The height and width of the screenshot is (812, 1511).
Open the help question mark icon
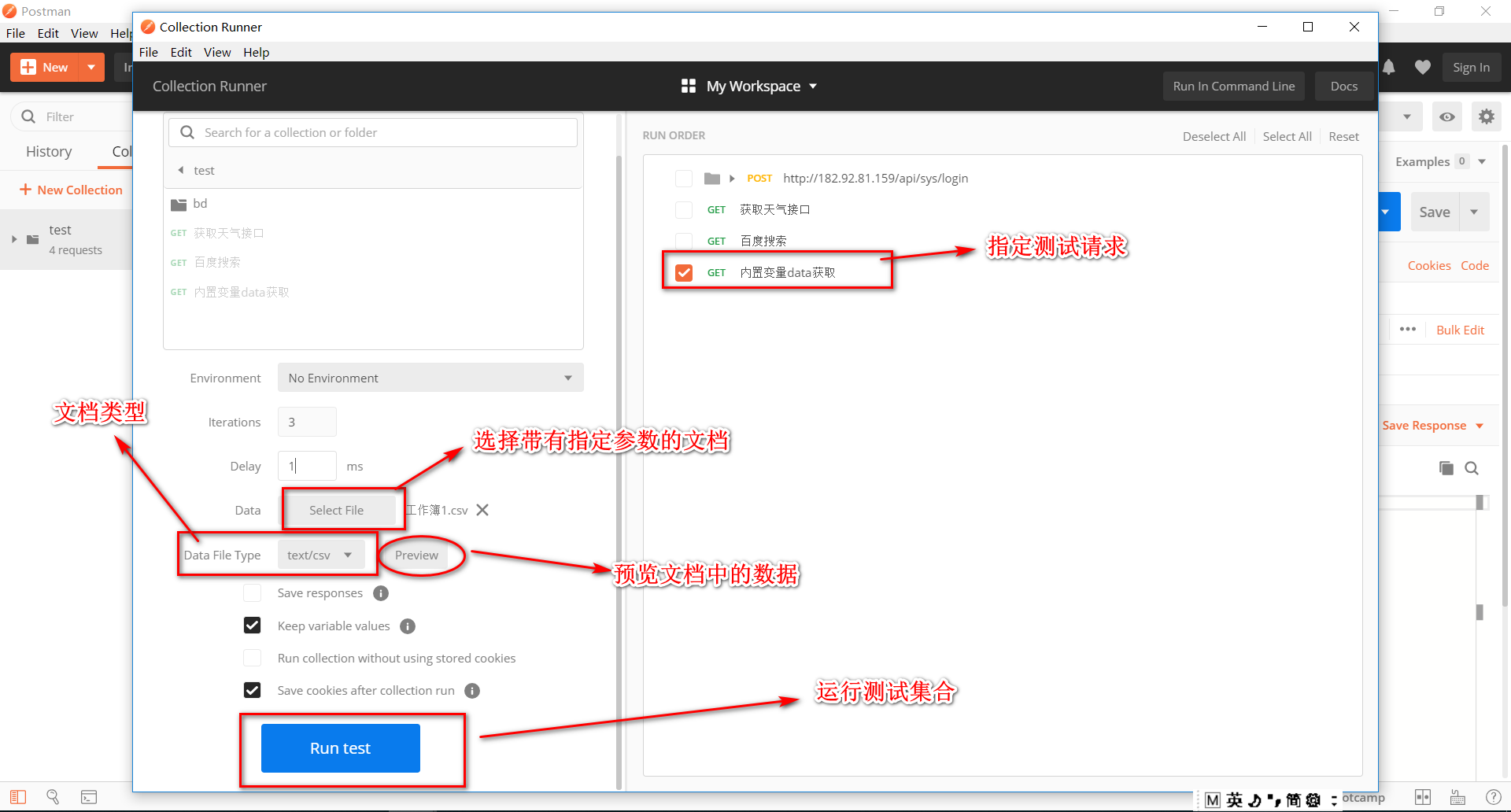point(1493,797)
